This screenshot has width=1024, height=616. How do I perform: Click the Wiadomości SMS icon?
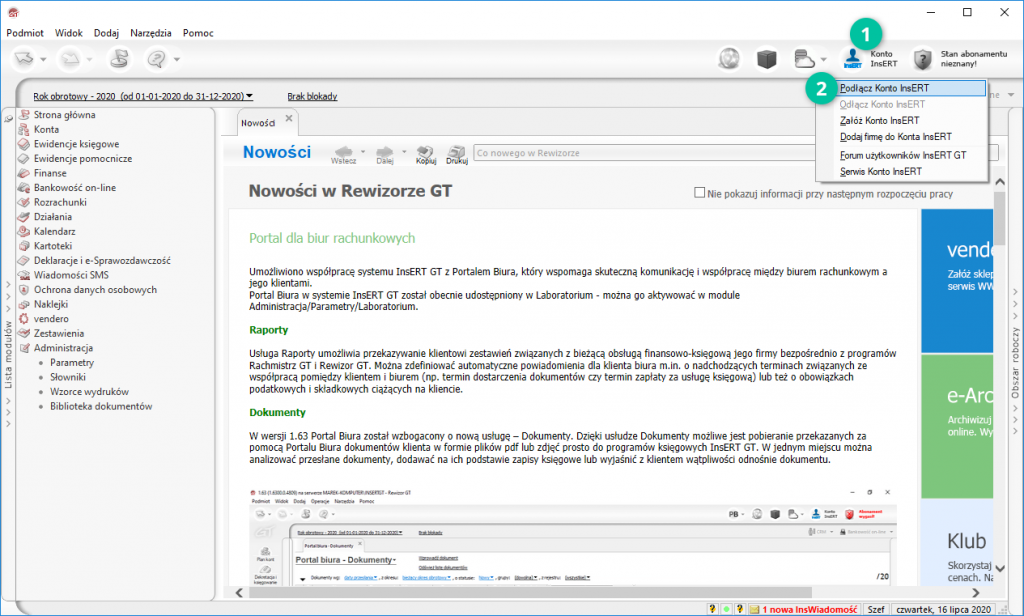tap(24, 275)
